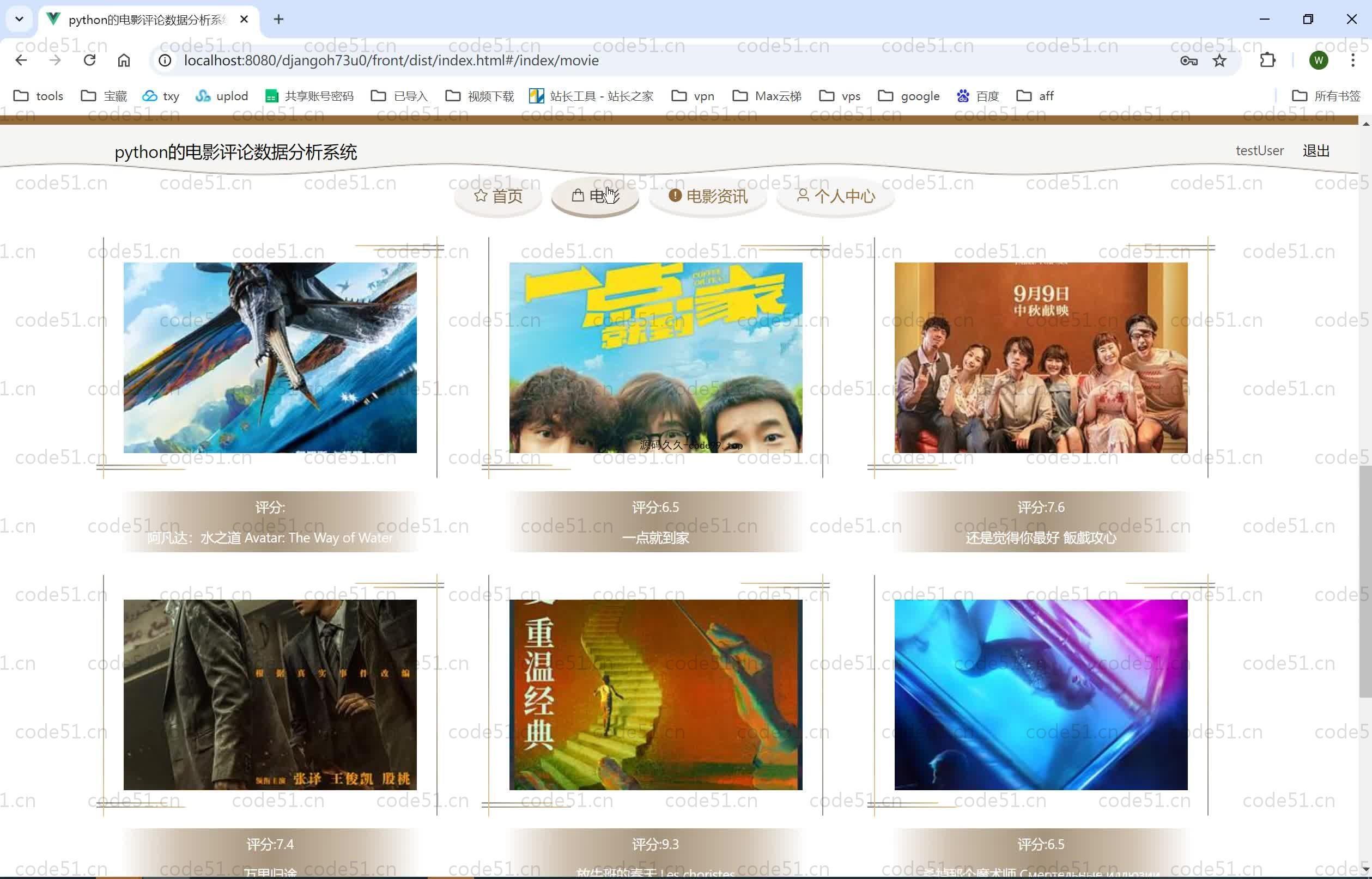This screenshot has width=1372, height=879.
Task: Go to the browser home page
Action: tap(124, 60)
